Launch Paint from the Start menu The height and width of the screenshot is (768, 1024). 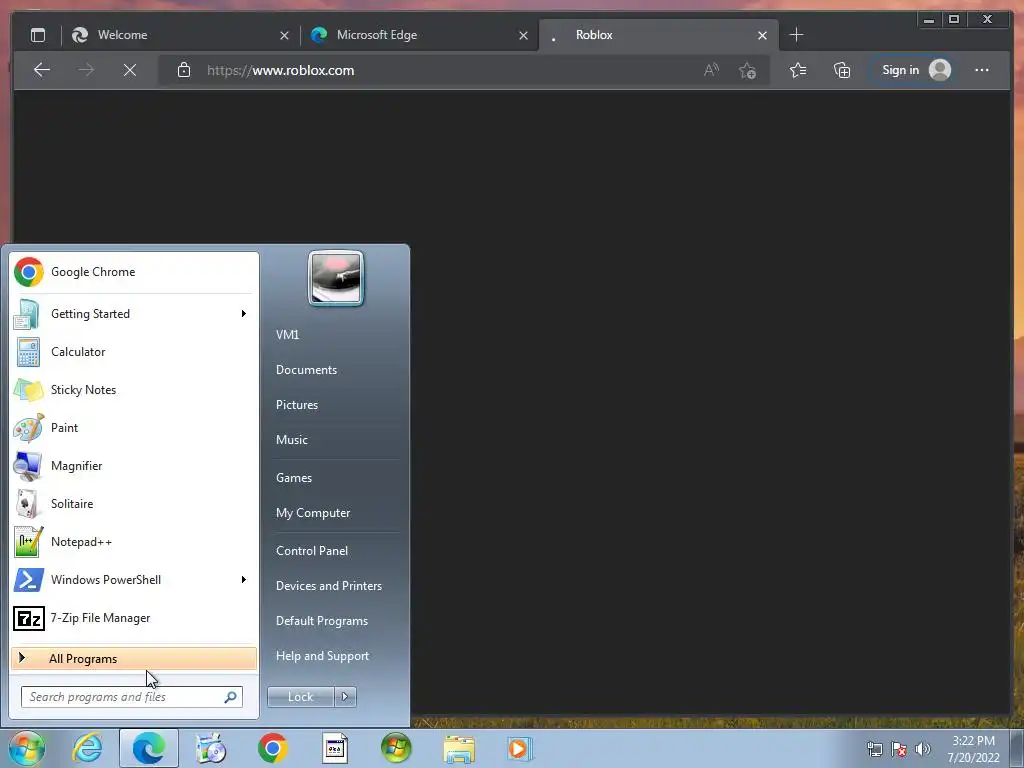coord(133,428)
